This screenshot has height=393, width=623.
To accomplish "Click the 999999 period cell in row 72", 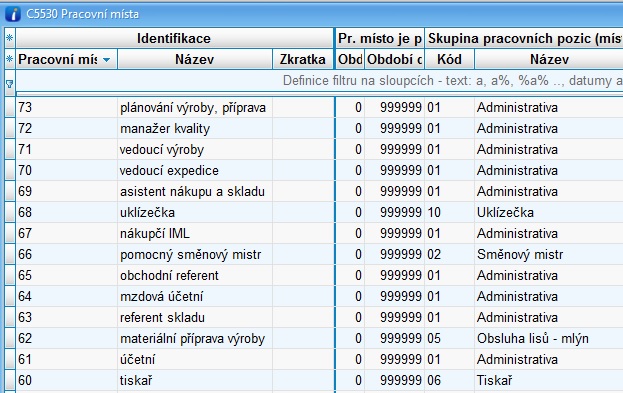I will [x=395, y=128].
